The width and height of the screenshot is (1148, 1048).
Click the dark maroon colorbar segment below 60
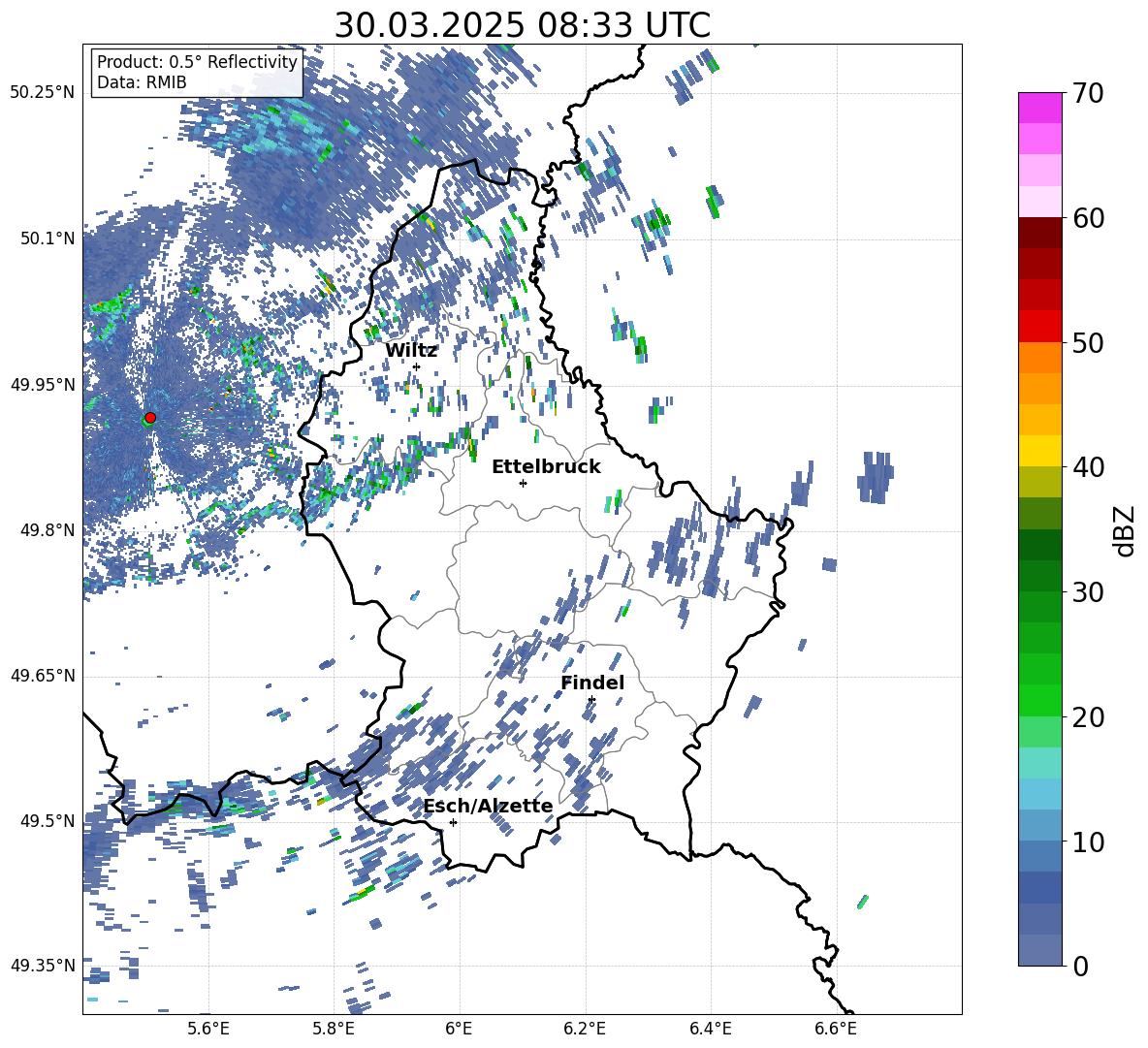pos(1039,233)
